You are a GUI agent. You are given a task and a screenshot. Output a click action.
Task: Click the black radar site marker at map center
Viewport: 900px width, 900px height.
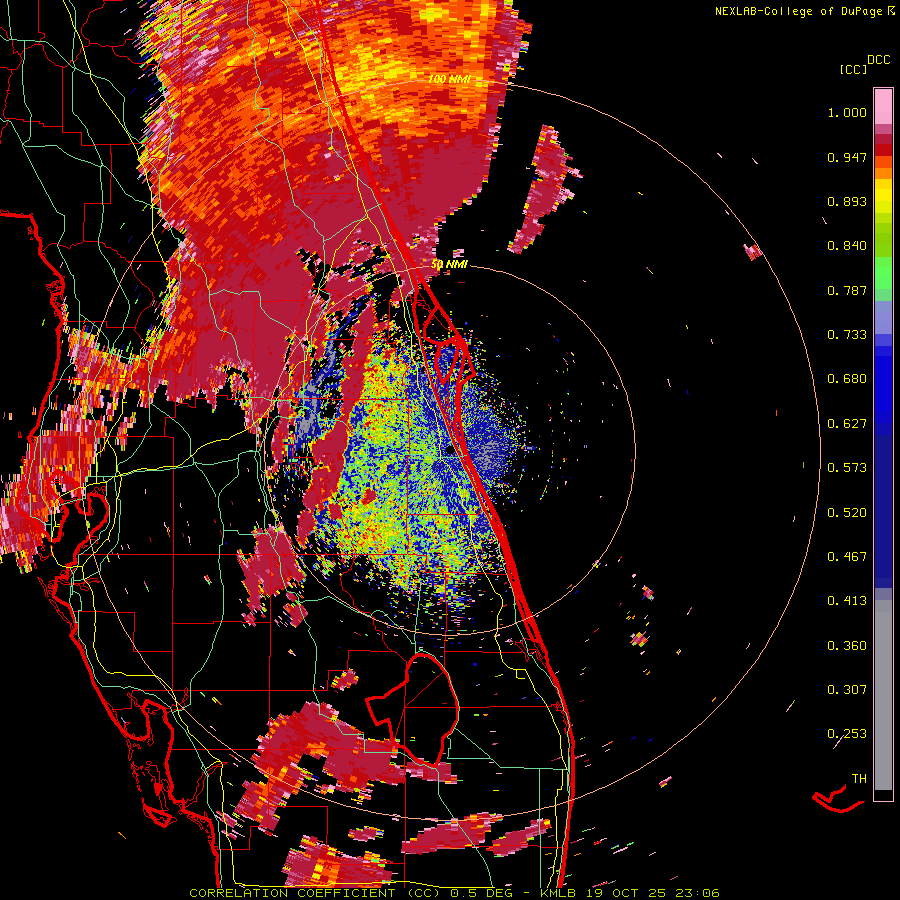tap(451, 450)
